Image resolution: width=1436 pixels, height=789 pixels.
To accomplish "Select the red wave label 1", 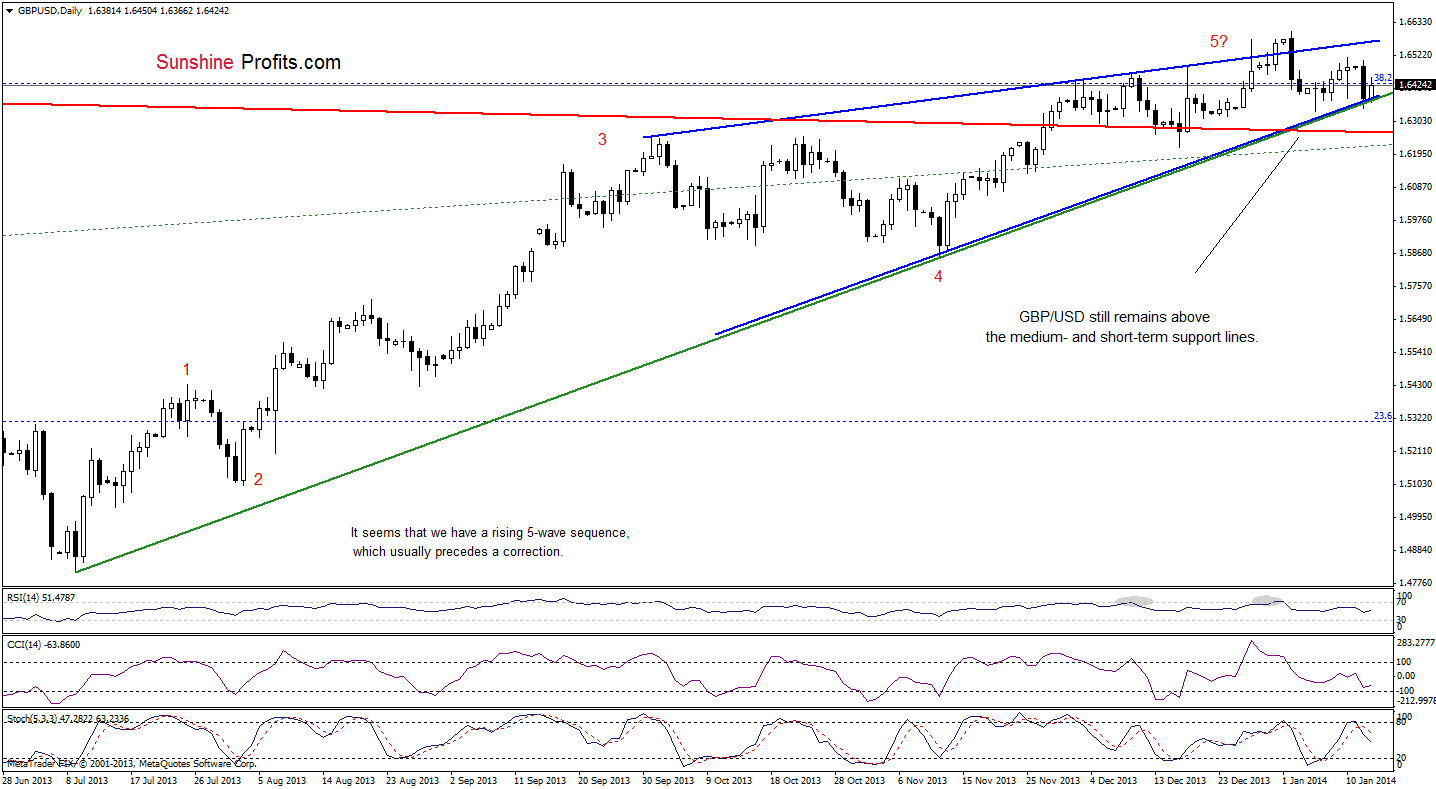I will coord(186,370).
